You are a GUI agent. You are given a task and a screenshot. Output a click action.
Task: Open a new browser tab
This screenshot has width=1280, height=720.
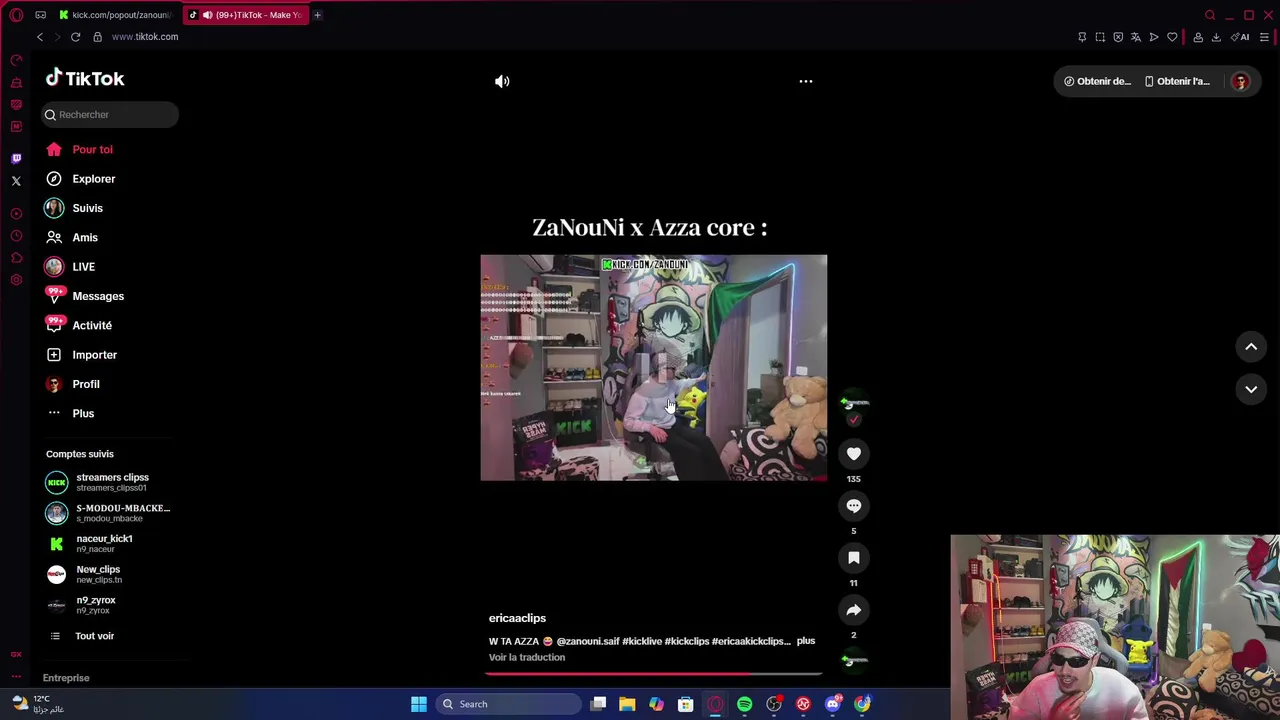pyautogui.click(x=317, y=15)
